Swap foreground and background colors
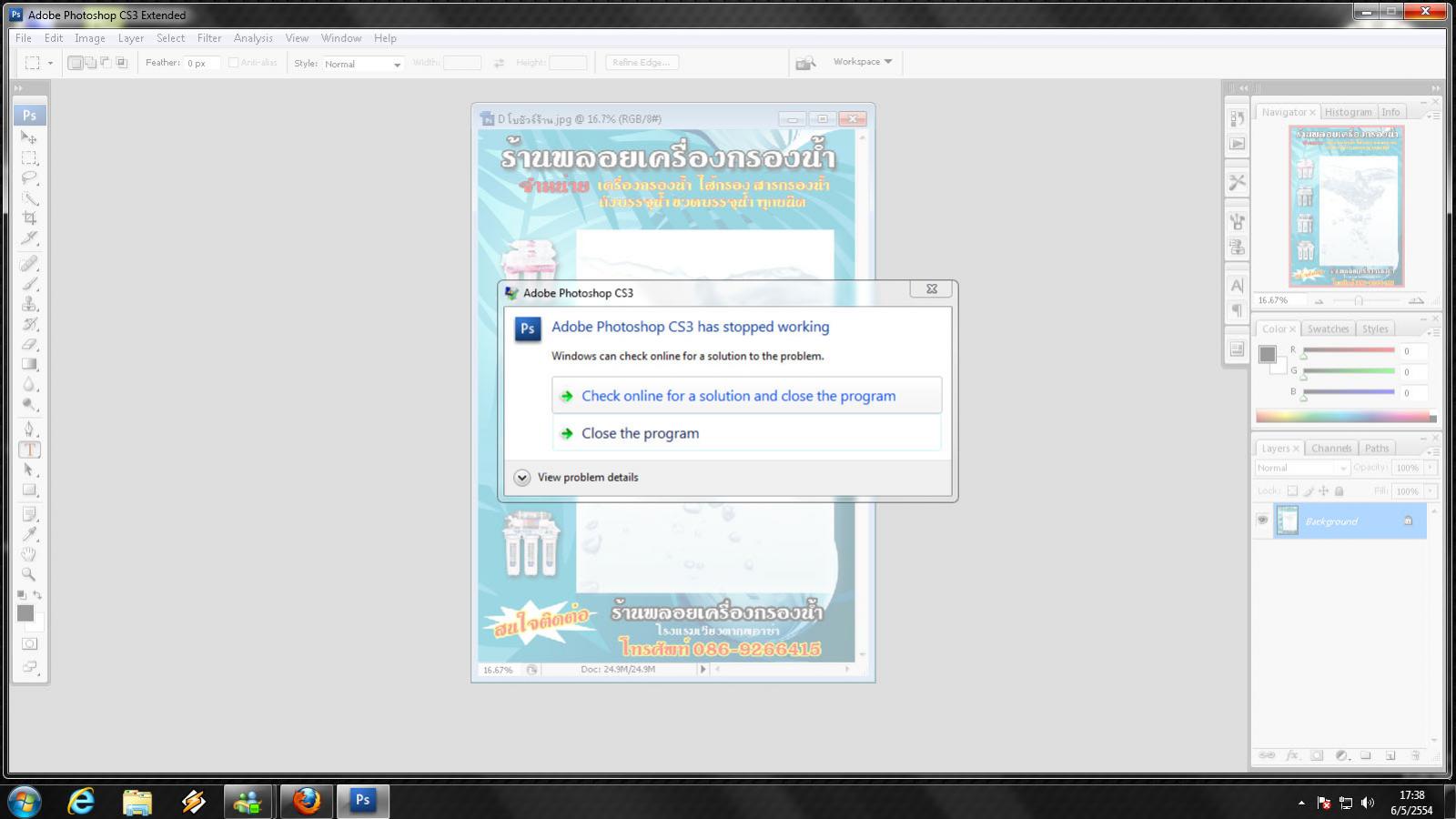 37,595
